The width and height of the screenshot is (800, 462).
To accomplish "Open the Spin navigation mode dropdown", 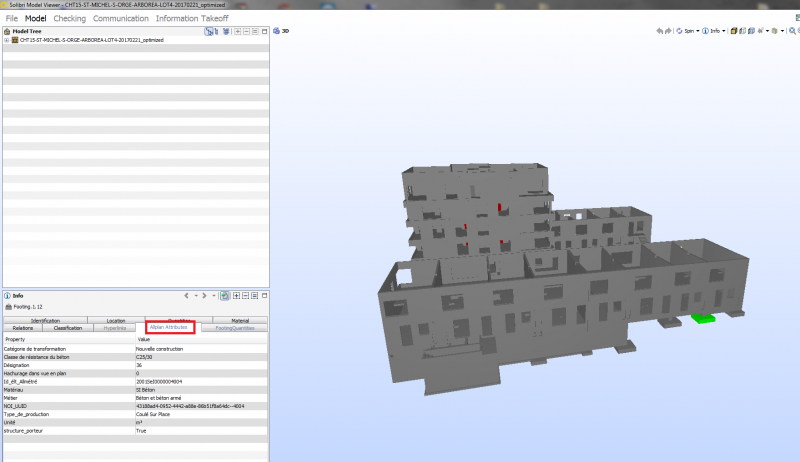I will click(x=697, y=31).
